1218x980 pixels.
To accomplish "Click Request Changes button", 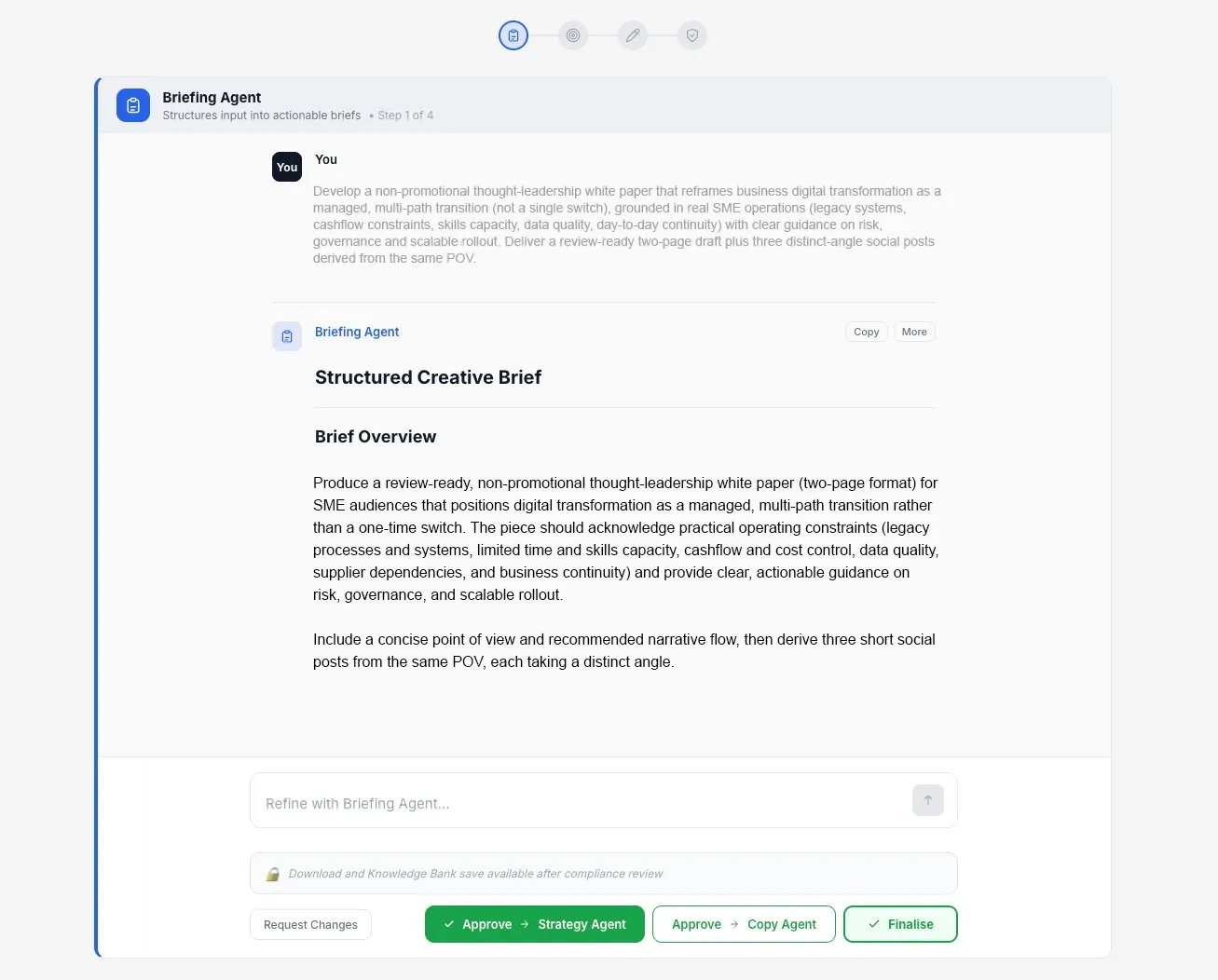I will coord(310,925).
